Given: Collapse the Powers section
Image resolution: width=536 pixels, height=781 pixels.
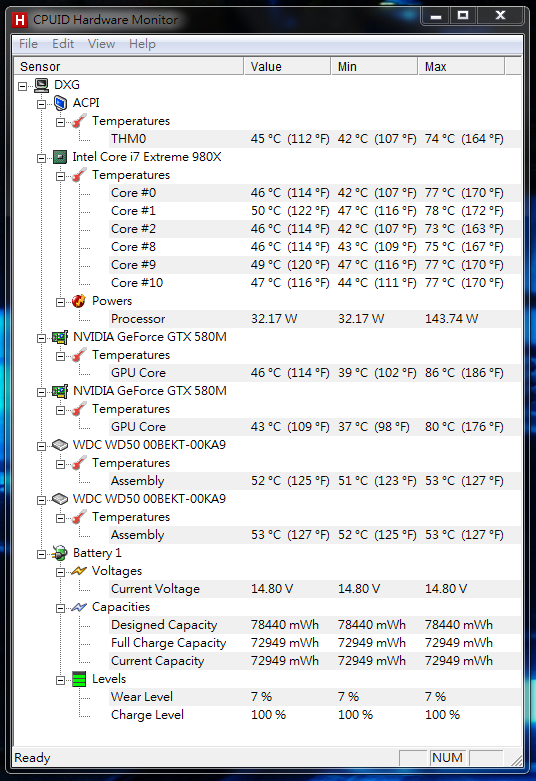Looking at the screenshot, I should (60, 302).
